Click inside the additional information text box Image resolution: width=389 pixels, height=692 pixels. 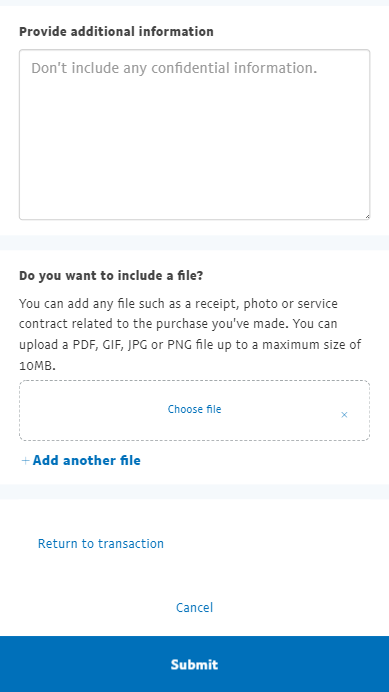194,135
